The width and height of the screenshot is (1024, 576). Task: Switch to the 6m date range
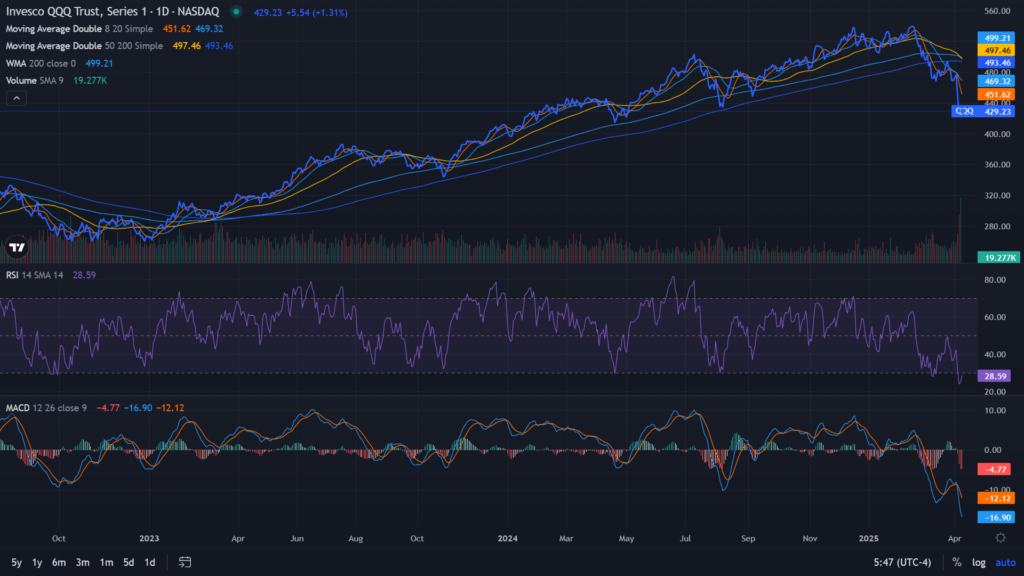pyautogui.click(x=59, y=562)
